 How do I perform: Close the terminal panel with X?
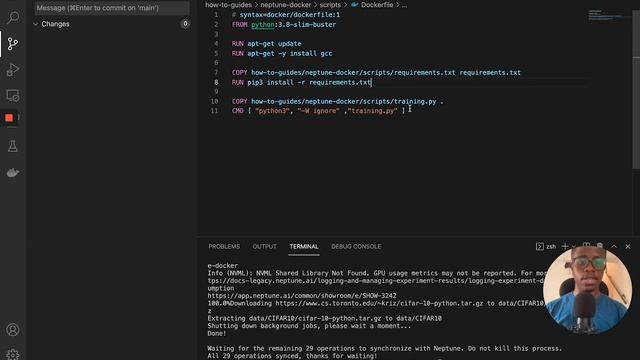coord(628,246)
